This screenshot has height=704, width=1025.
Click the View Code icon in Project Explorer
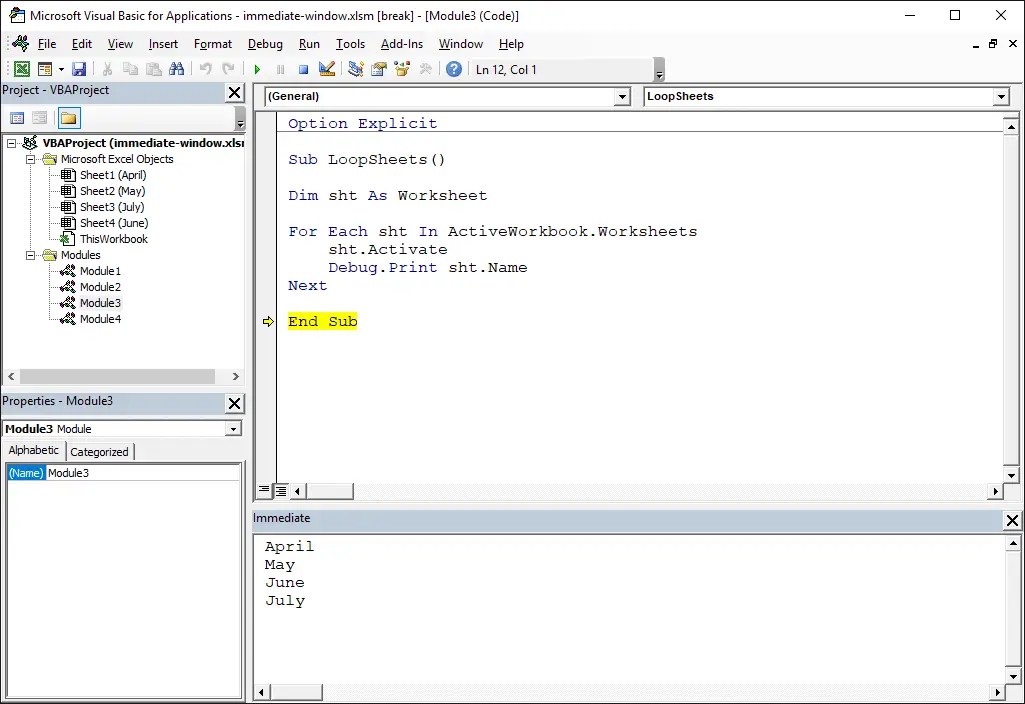[x=16, y=117]
